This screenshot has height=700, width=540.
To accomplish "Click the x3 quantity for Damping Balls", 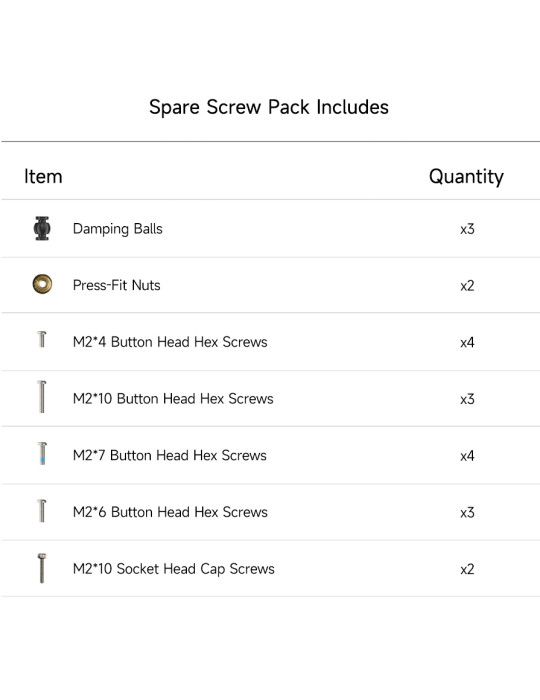I will 467,229.
